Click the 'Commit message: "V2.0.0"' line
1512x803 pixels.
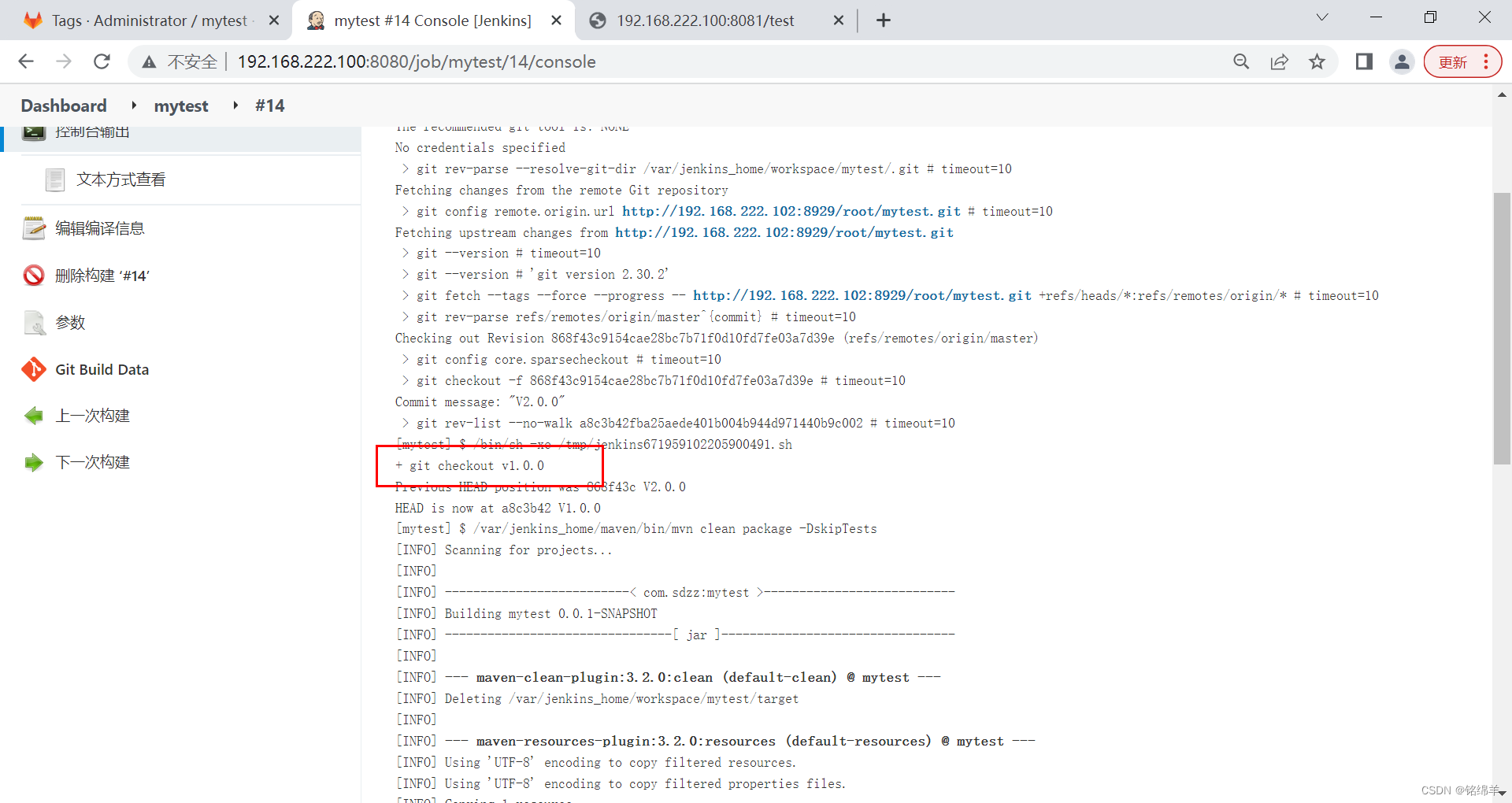pos(480,401)
